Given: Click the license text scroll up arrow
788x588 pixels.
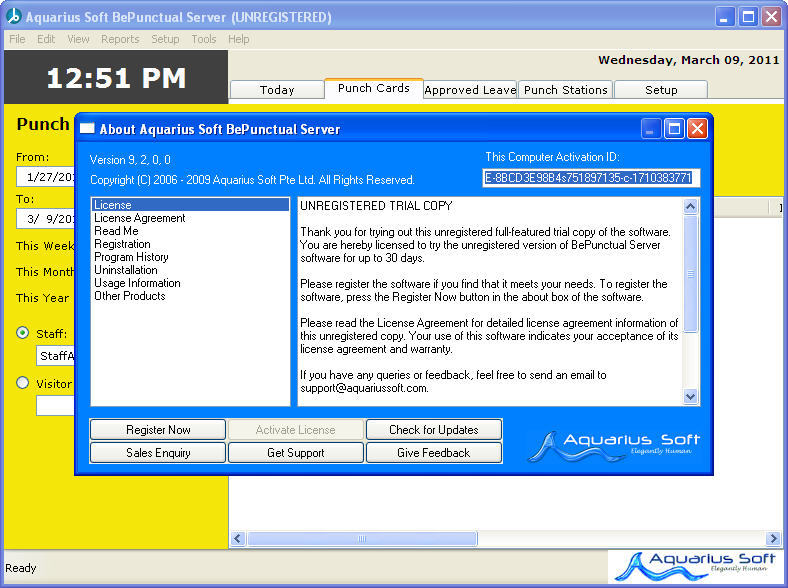Looking at the screenshot, I should coord(691,206).
